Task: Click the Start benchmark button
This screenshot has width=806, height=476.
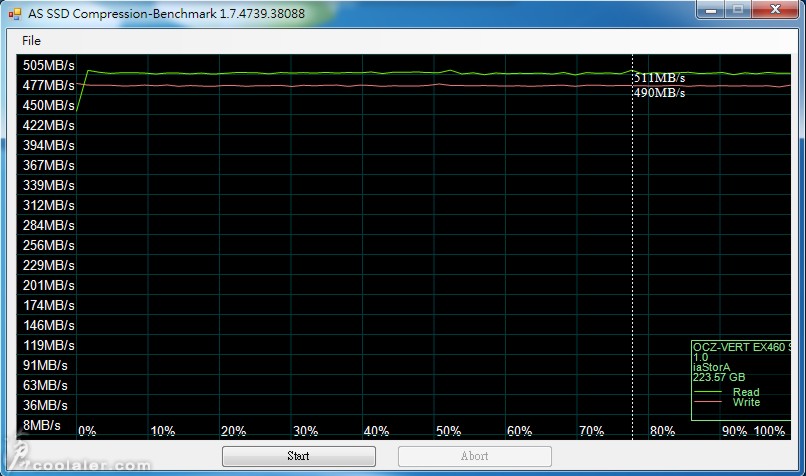Action: 299,456
